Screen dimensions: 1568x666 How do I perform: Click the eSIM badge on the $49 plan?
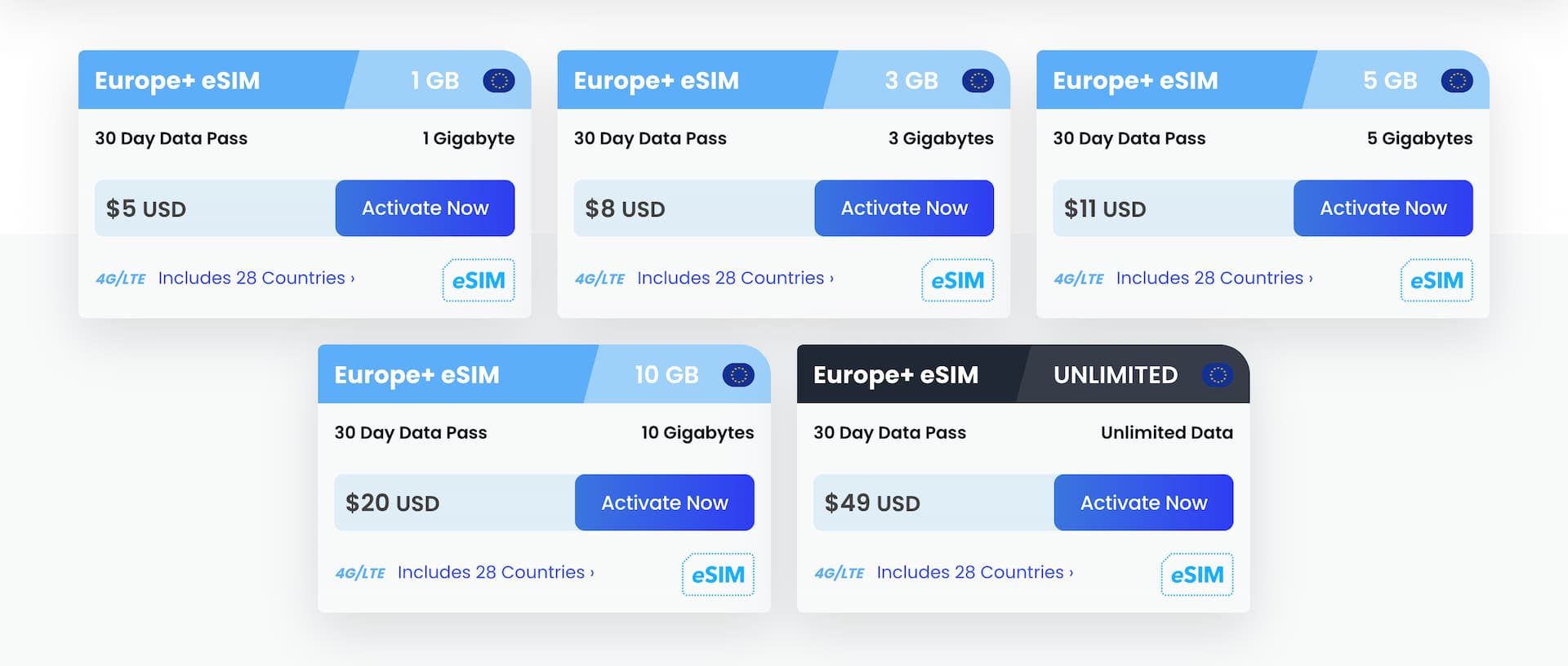1197,574
